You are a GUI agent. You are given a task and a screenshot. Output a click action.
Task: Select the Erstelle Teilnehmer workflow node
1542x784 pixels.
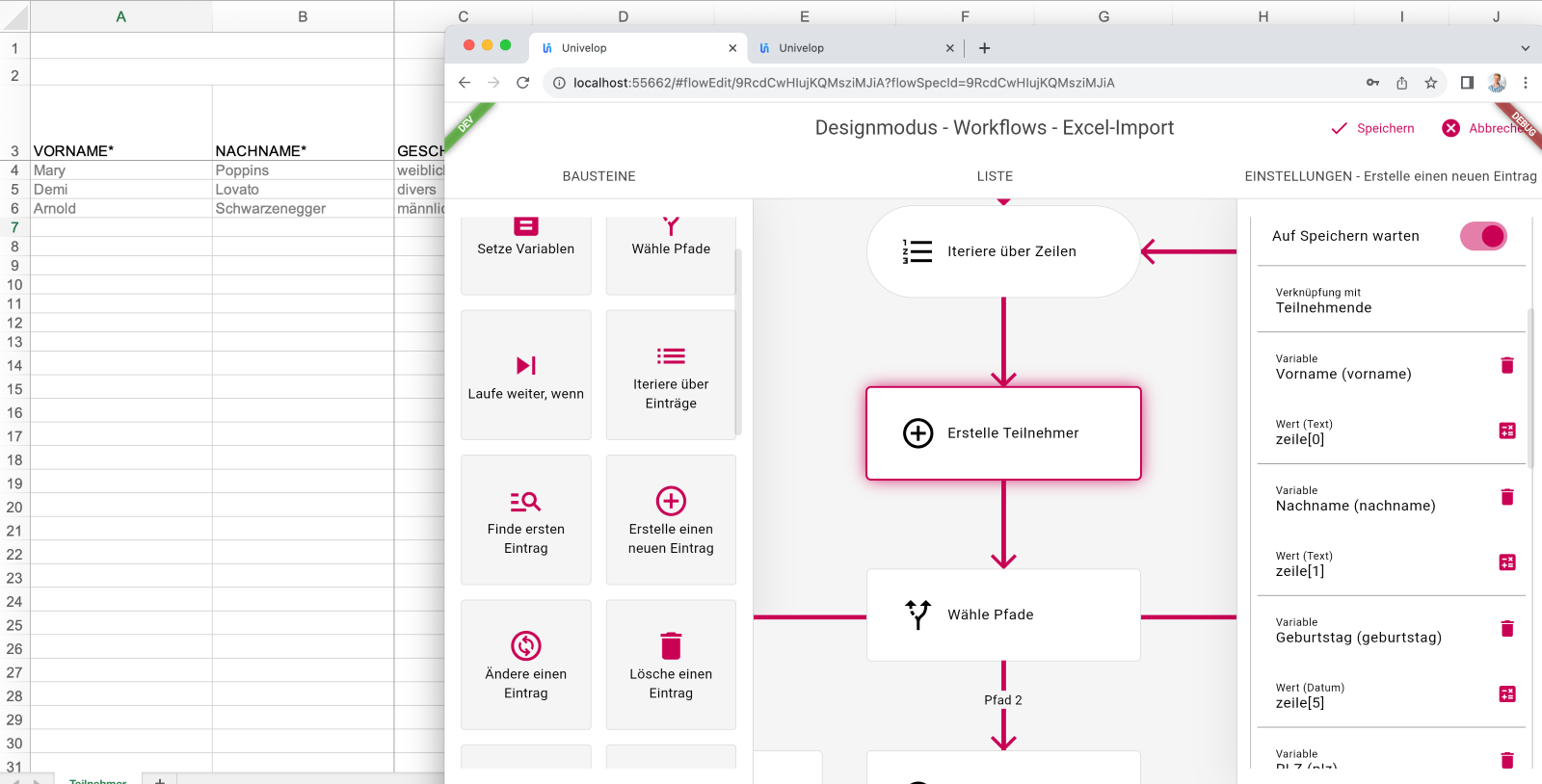coord(1003,433)
